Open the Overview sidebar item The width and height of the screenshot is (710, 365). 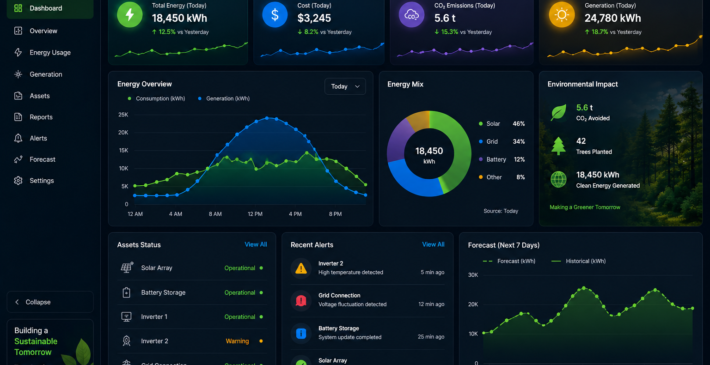[50, 31]
